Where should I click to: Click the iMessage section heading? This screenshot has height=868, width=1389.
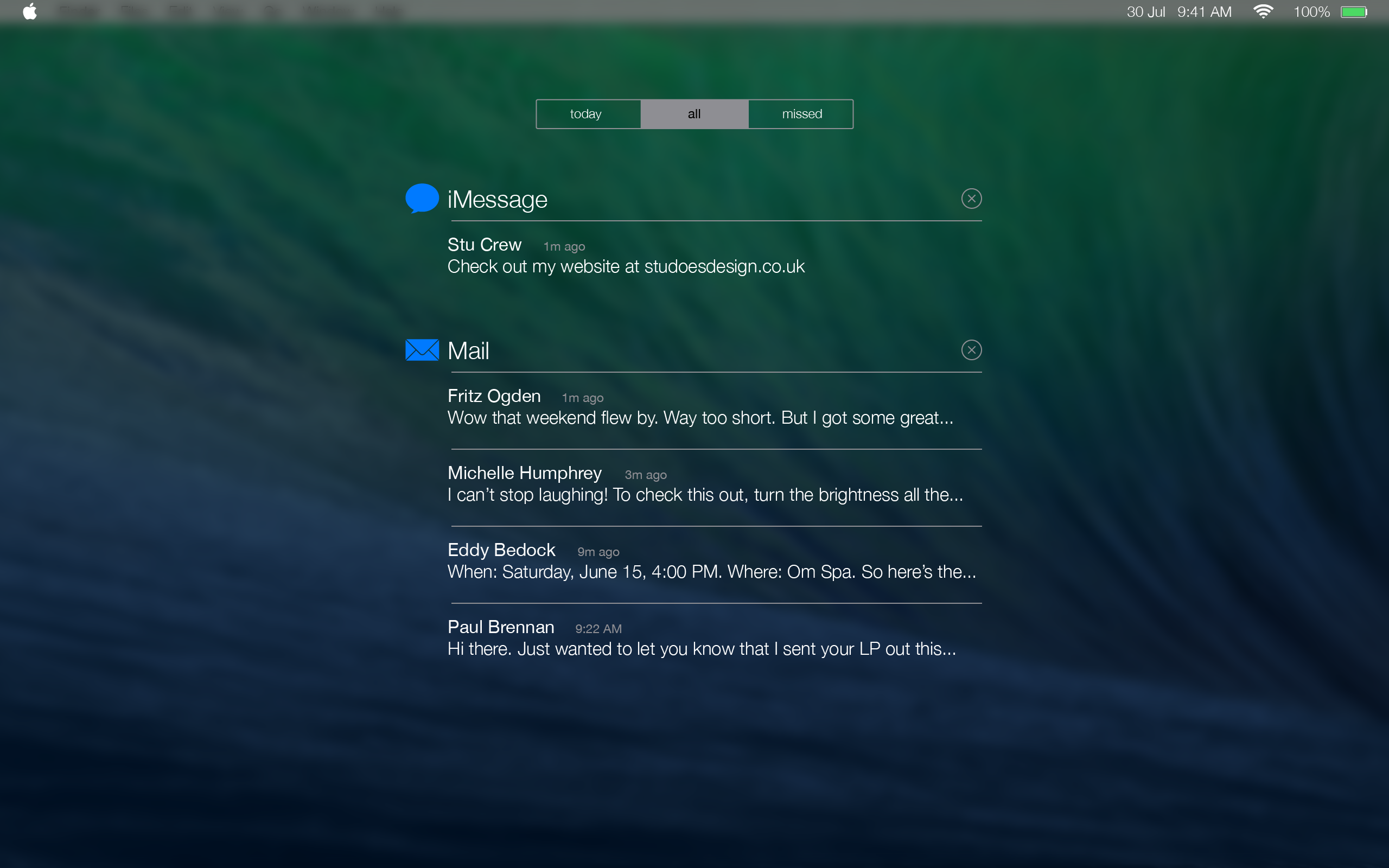497,200
